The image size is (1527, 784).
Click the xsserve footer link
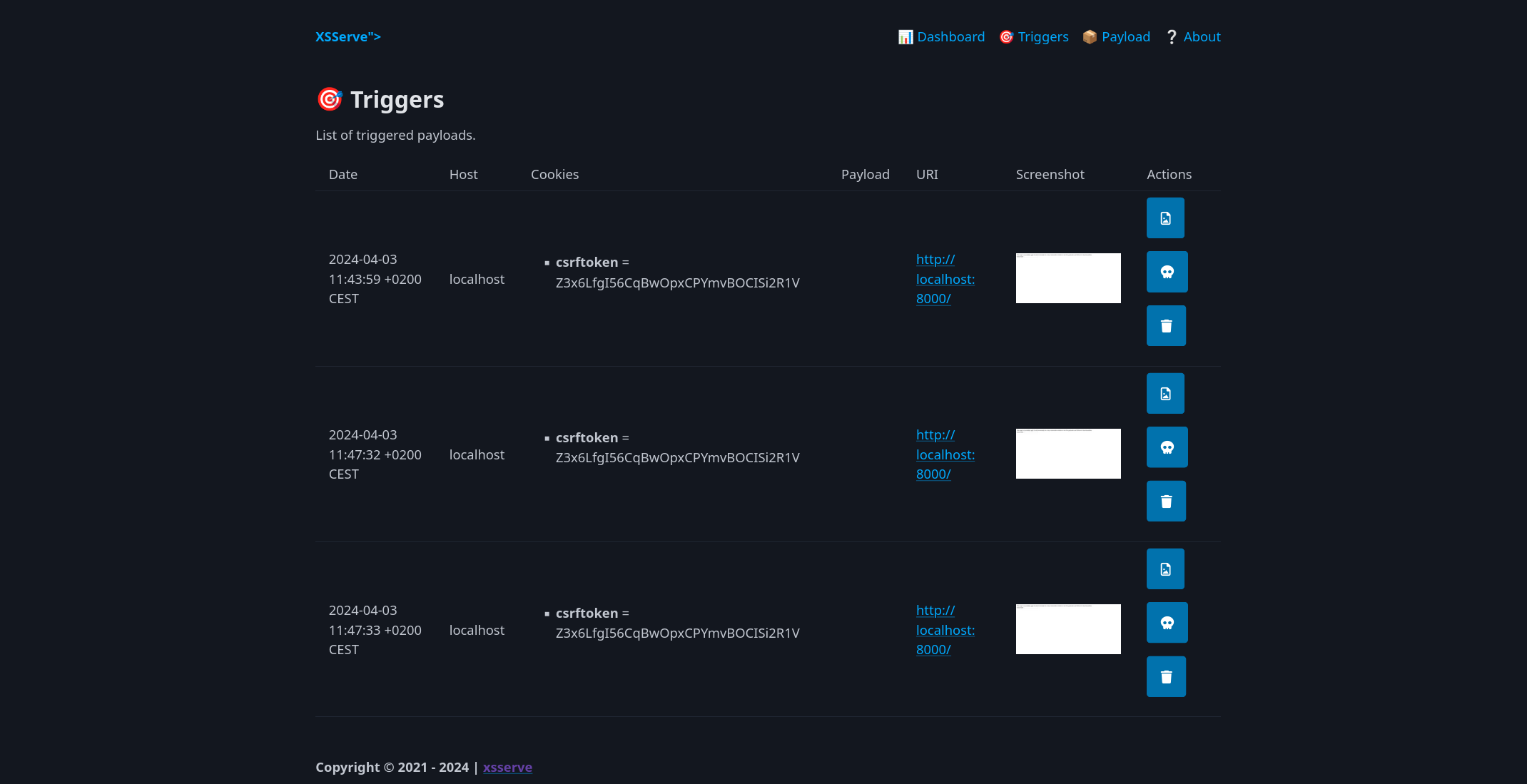click(507, 767)
